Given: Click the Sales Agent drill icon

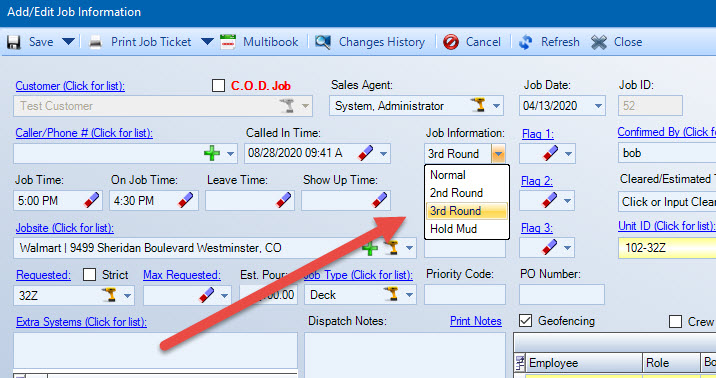Looking at the screenshot, I should [479, 105].
